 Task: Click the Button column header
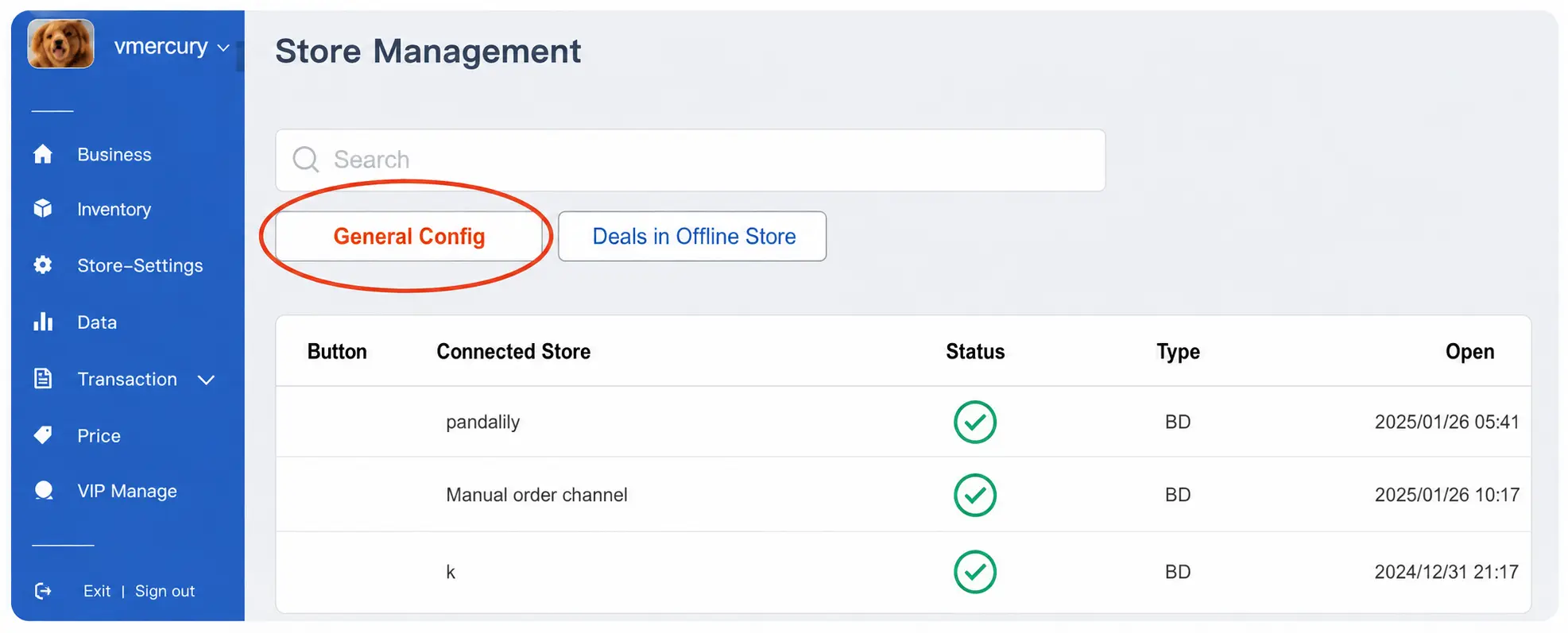click(x=337, y=351)
